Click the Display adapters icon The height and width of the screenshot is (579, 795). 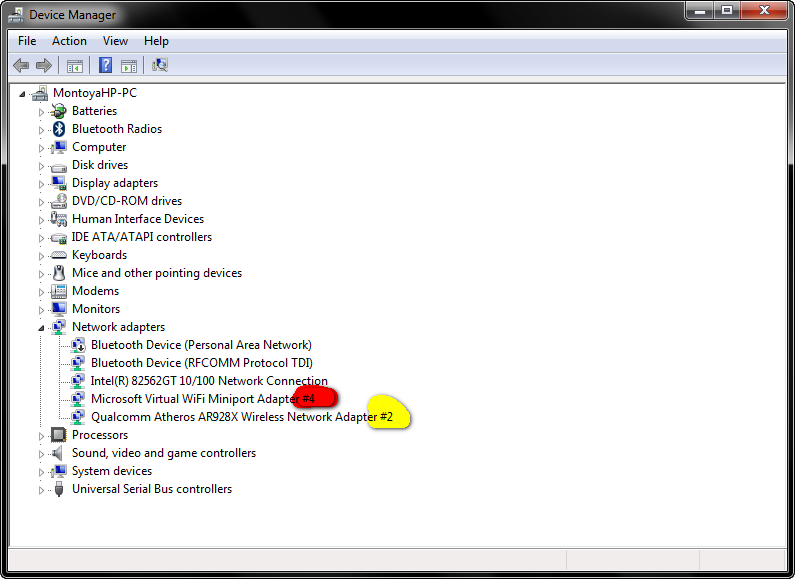tap(59, 183)
